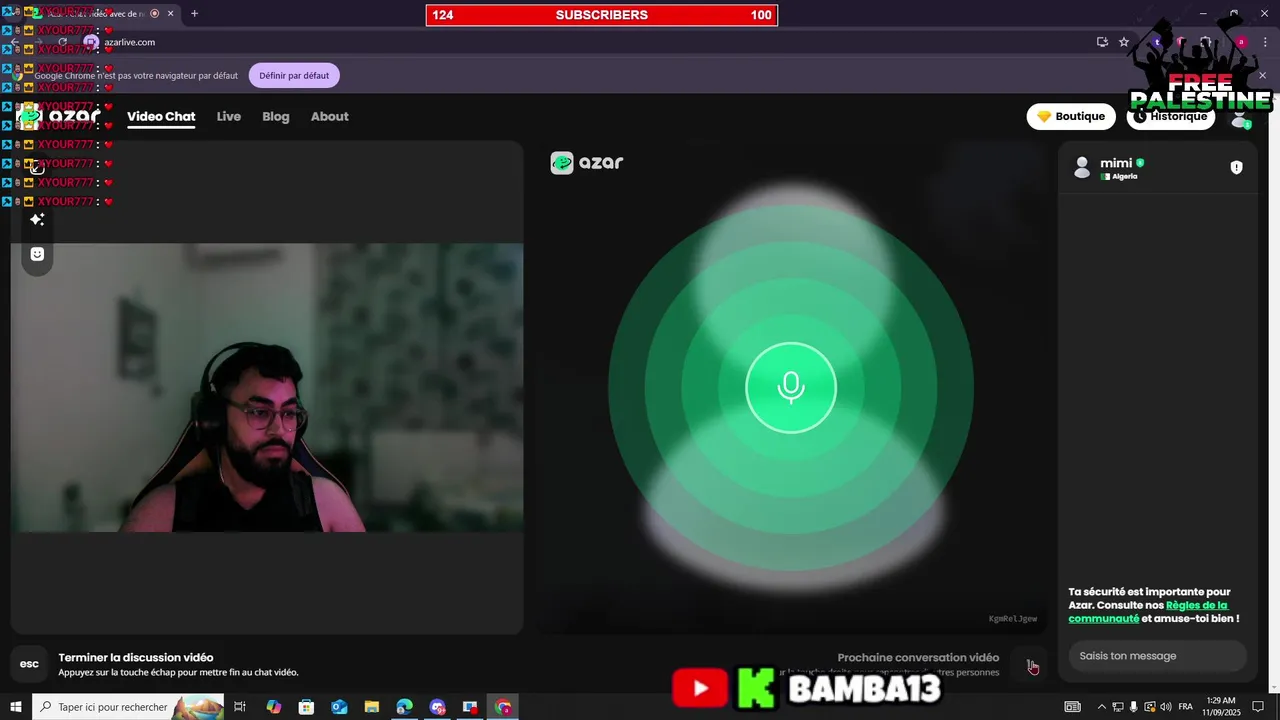Open the account profile avatar icon
1280x720 pixels.
pos(1240,117)
